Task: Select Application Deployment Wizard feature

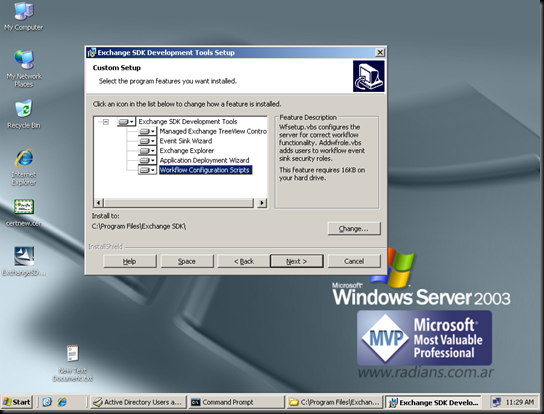Action: [x=204, y=160]
